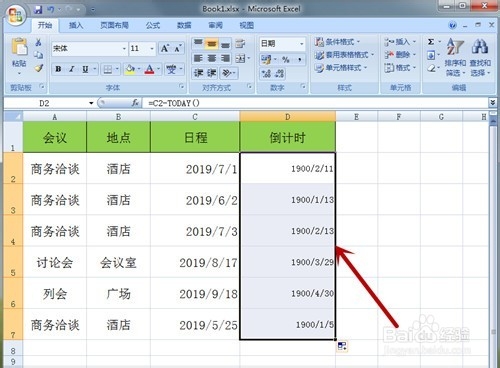Click the round Office button

(x=16, y=15)
